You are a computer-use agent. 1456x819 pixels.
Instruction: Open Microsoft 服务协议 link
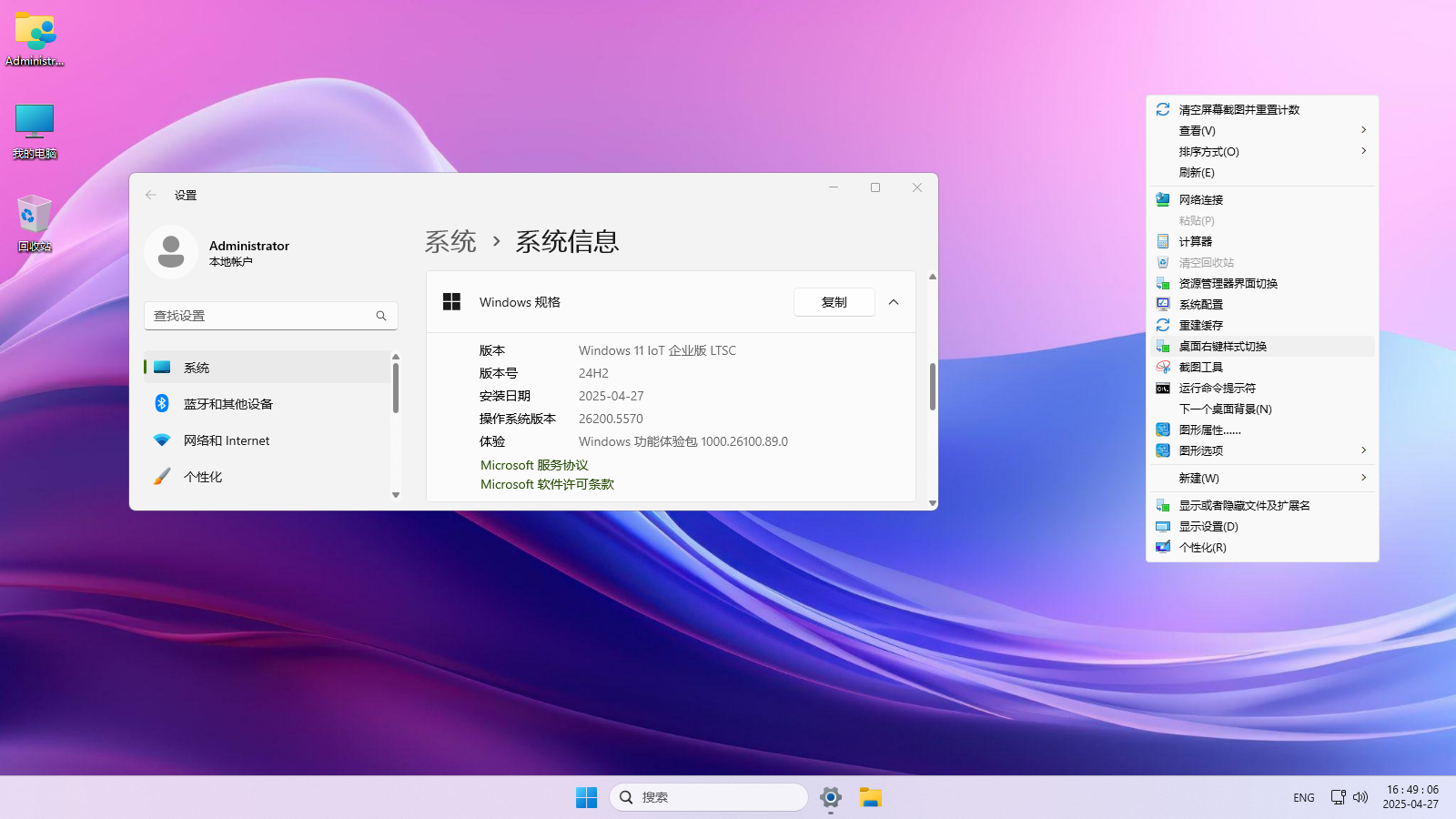coord(534,465)
